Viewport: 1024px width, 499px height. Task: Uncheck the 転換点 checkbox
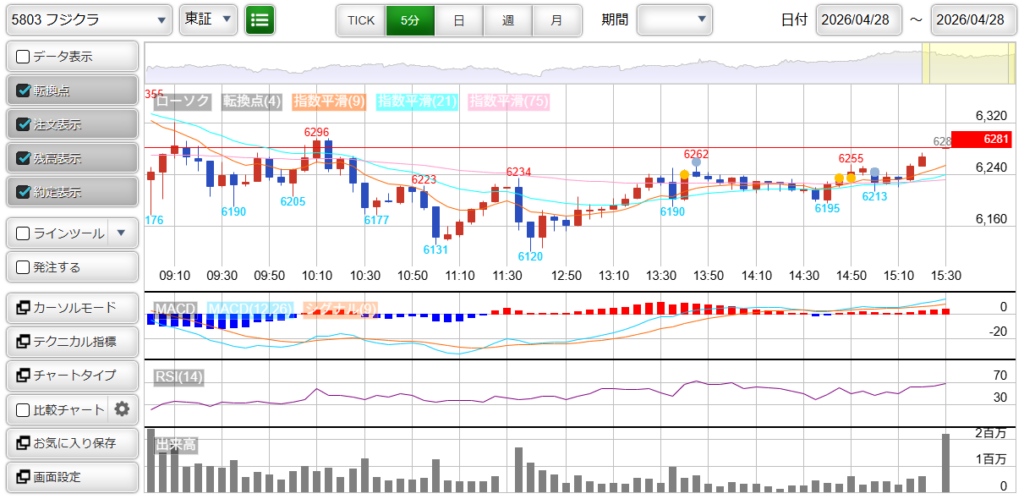coord(23,91)
